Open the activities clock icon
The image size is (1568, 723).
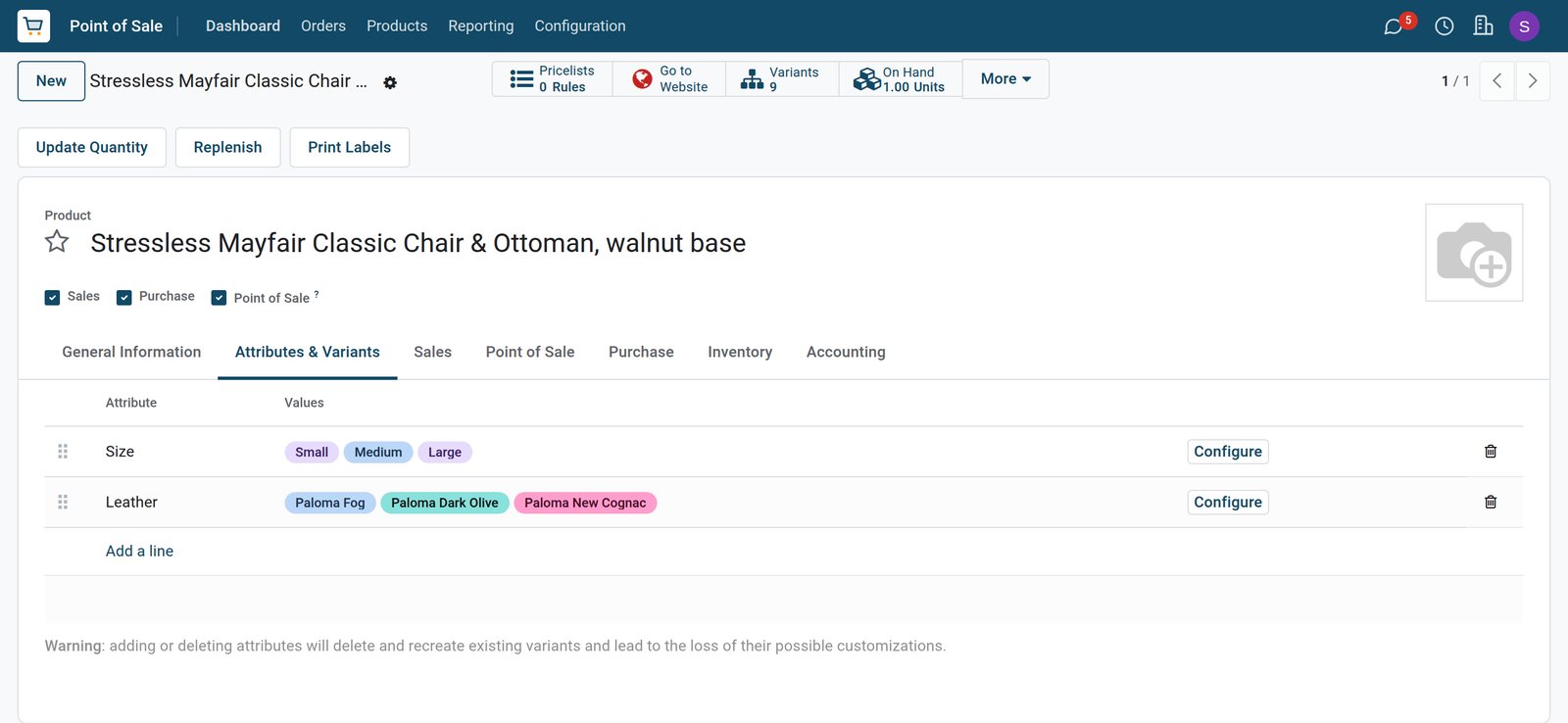(1445, 26)
